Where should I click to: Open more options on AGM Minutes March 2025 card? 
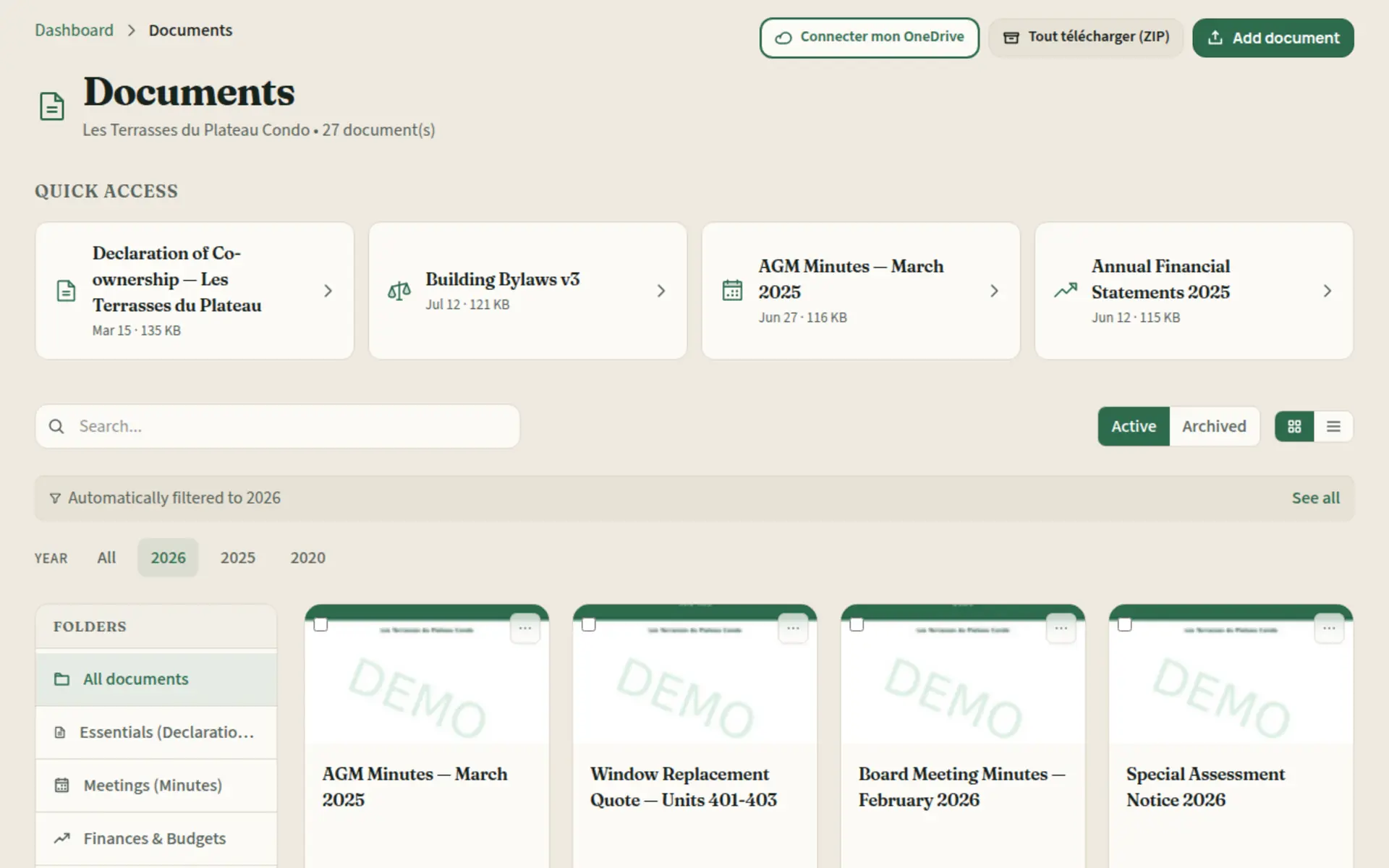tap(525, 629)
